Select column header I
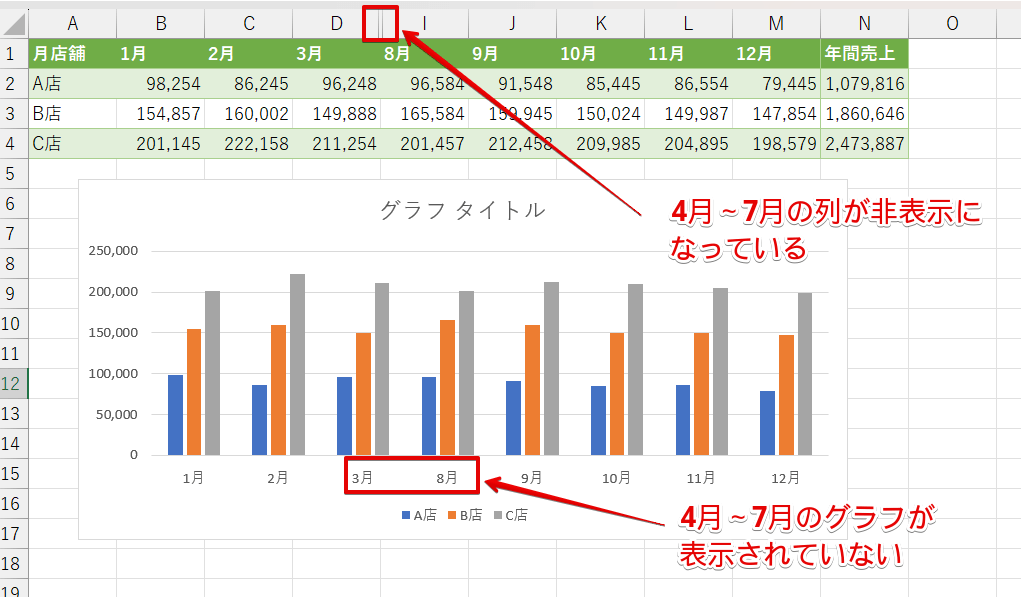 pos(423,22)
